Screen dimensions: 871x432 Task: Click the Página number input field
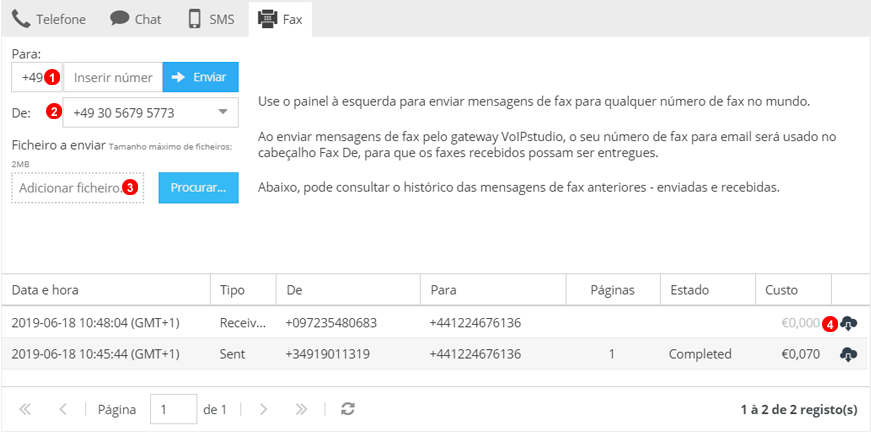[172, 409]
